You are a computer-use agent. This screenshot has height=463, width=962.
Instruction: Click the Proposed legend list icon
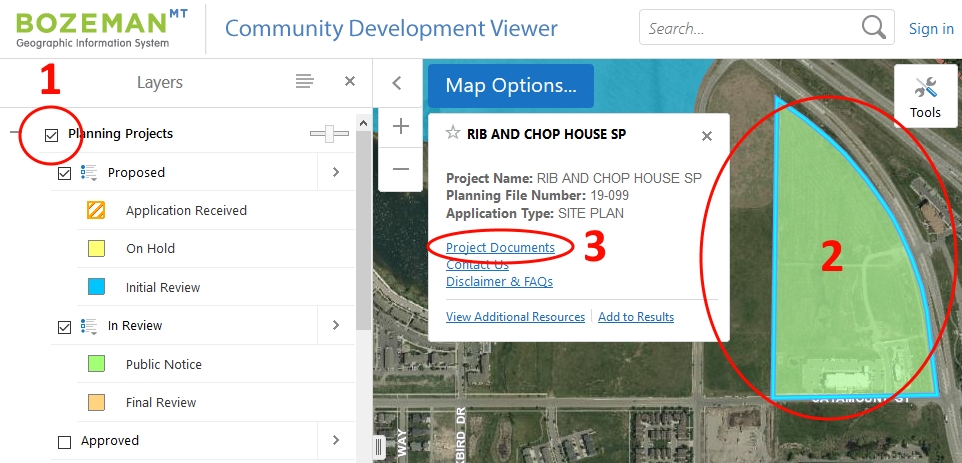(88, 173)
